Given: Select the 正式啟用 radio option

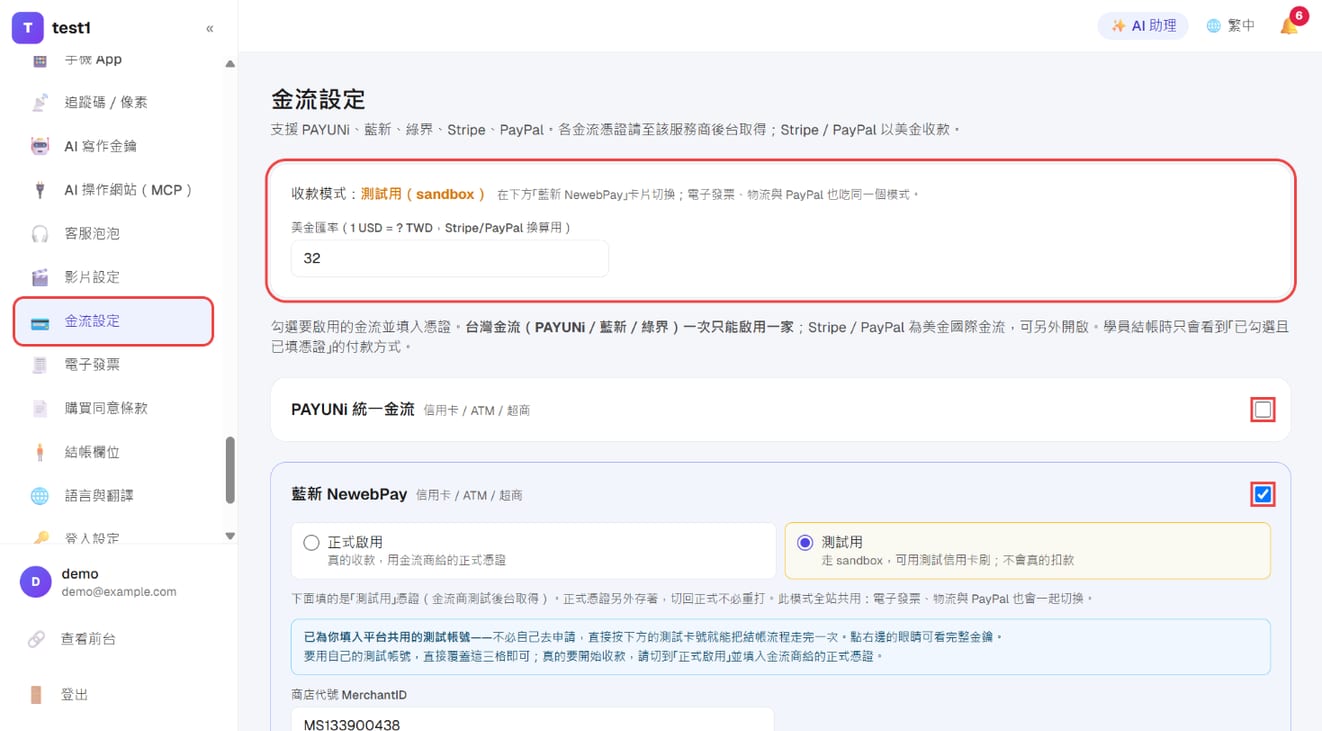Looking at the screenshot, I should pyautogui.click(x=311, y=543).
